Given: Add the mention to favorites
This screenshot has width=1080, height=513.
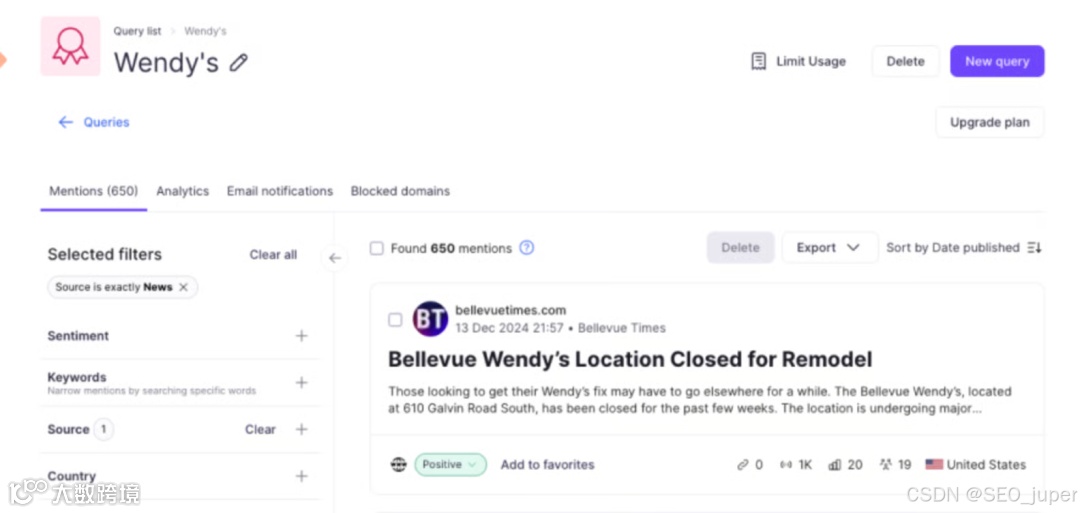Looking at the screenshot, I should (x=548, y=465).
